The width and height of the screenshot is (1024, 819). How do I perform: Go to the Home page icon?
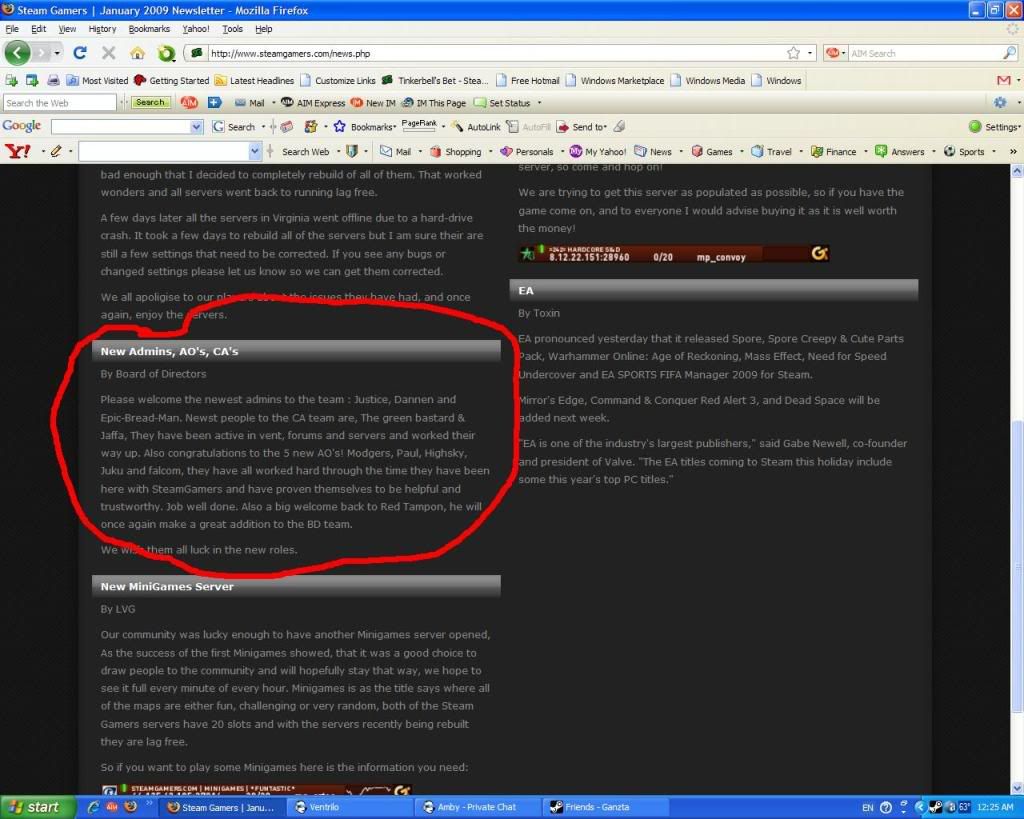tap(137, 53)
